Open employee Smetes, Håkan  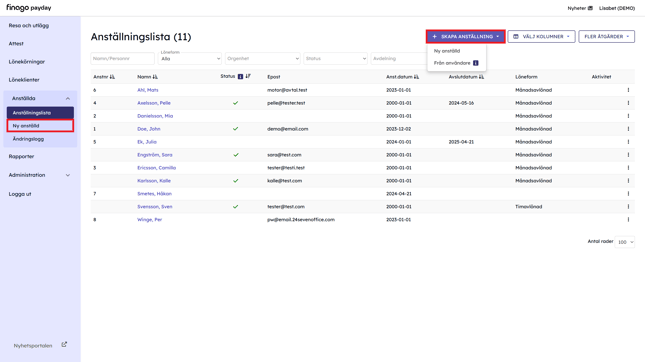pyautogui.click(x=154, y=193)
